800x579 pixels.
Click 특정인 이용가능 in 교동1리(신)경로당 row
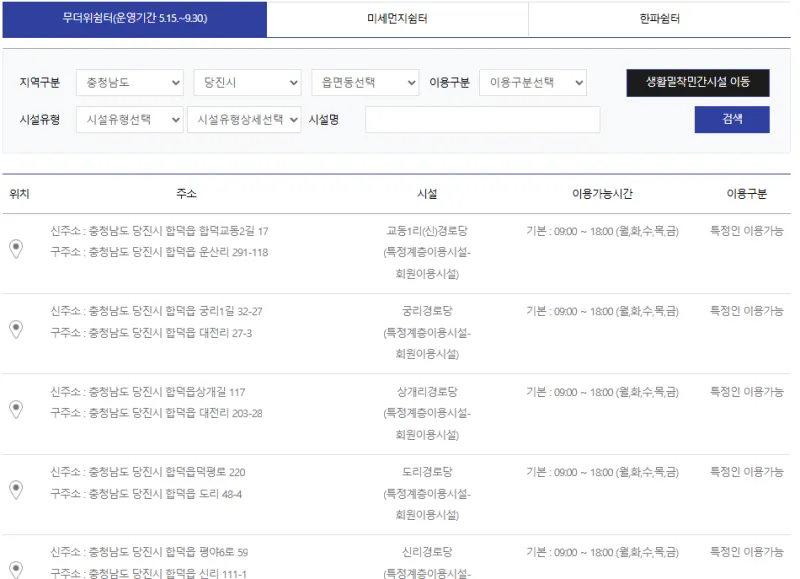pyautogui.click(x=747, y=231)
